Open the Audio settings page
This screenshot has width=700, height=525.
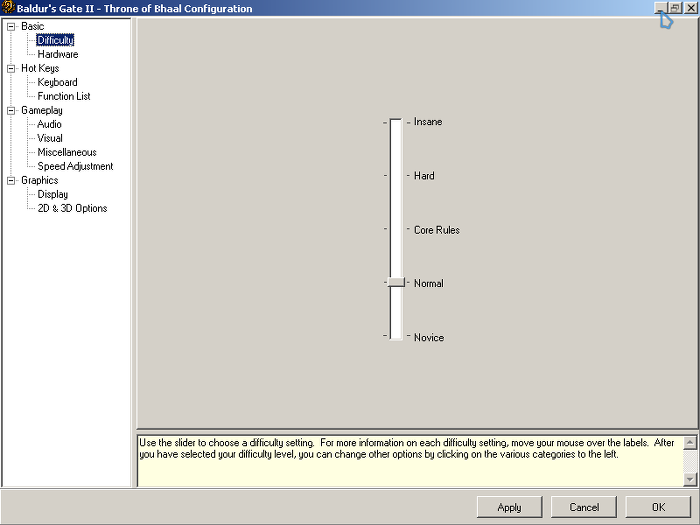49,125
